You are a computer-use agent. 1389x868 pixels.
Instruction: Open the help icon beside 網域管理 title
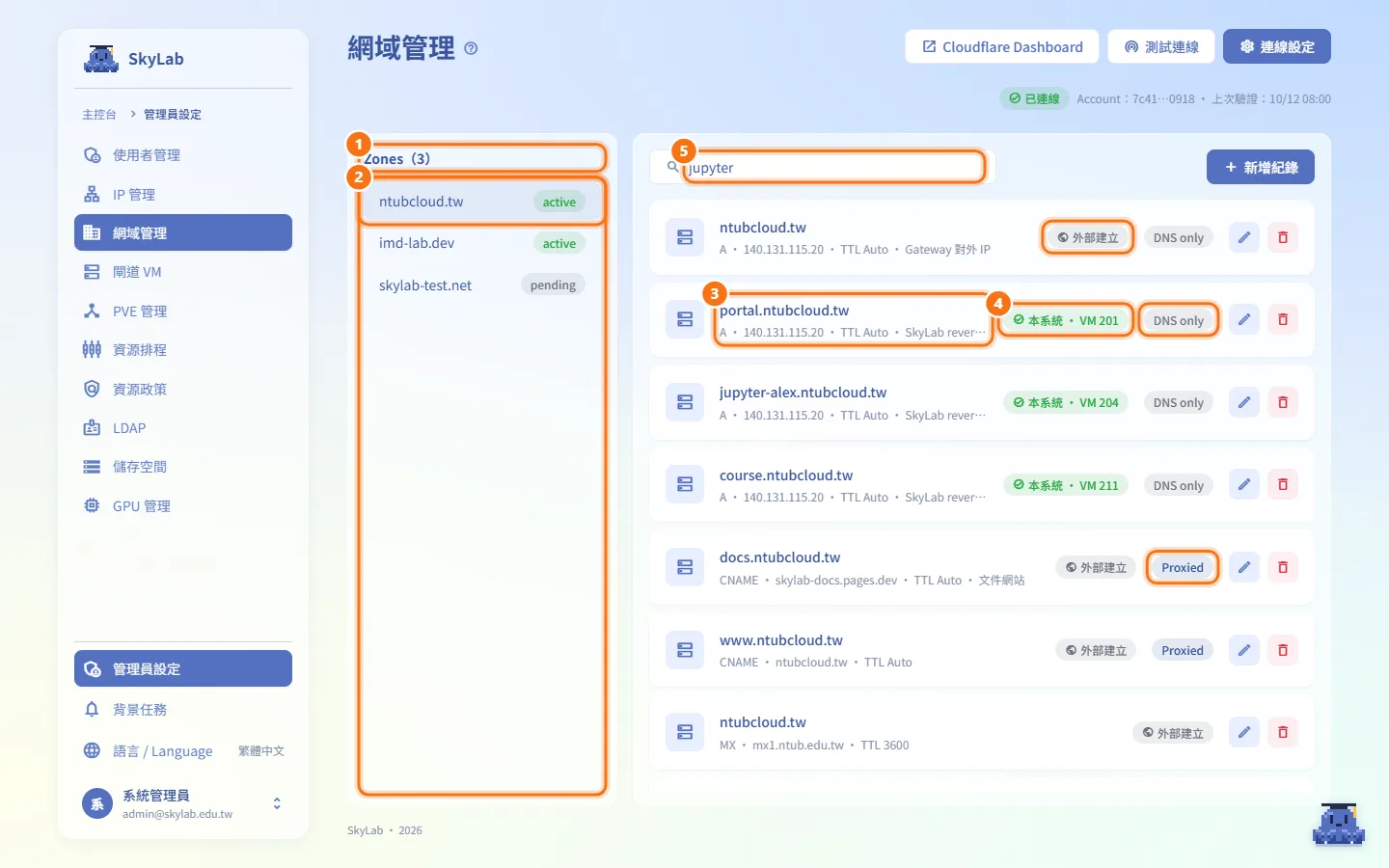[x=471, y=48]
